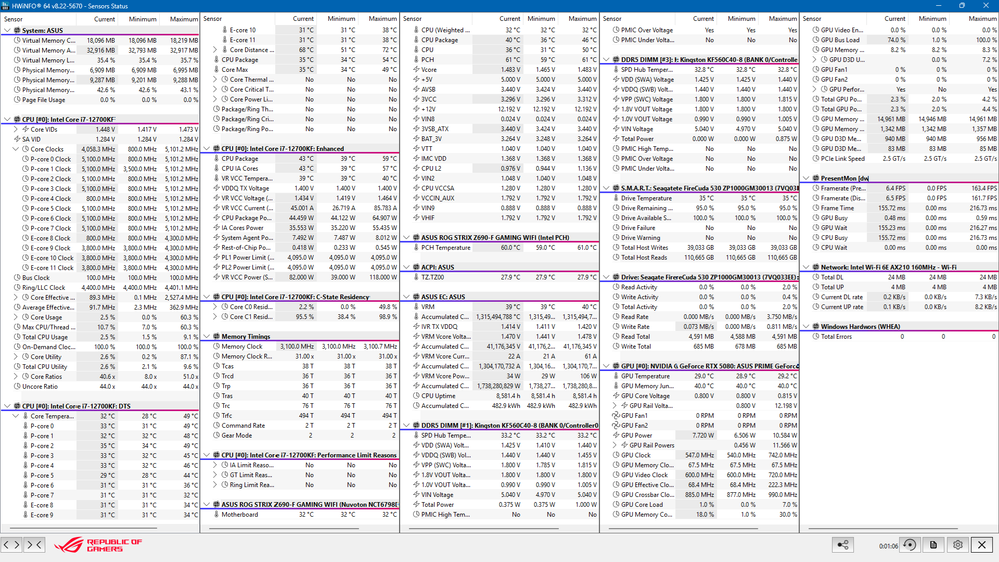Click the voltage bolt icon of Vcore row
Screen dimensions: 999x562
coord(416,69)
